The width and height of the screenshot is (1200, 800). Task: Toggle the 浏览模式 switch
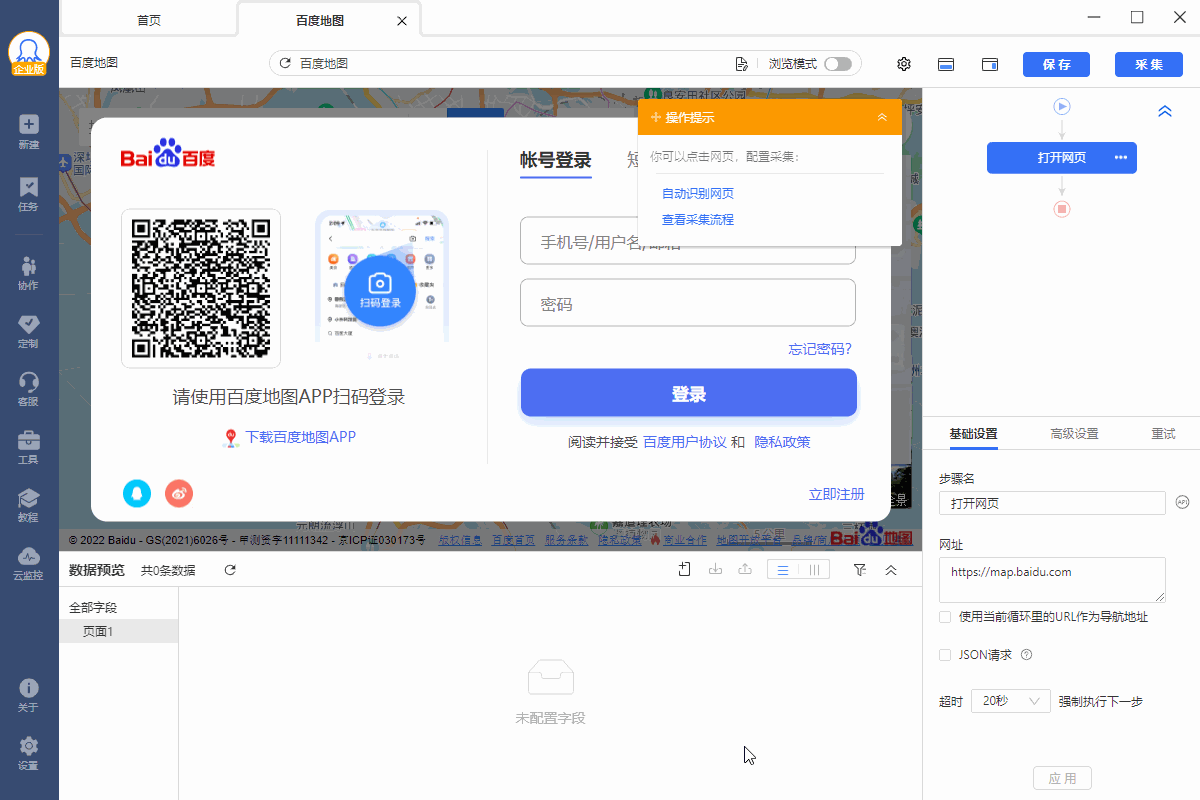[838, 64]
